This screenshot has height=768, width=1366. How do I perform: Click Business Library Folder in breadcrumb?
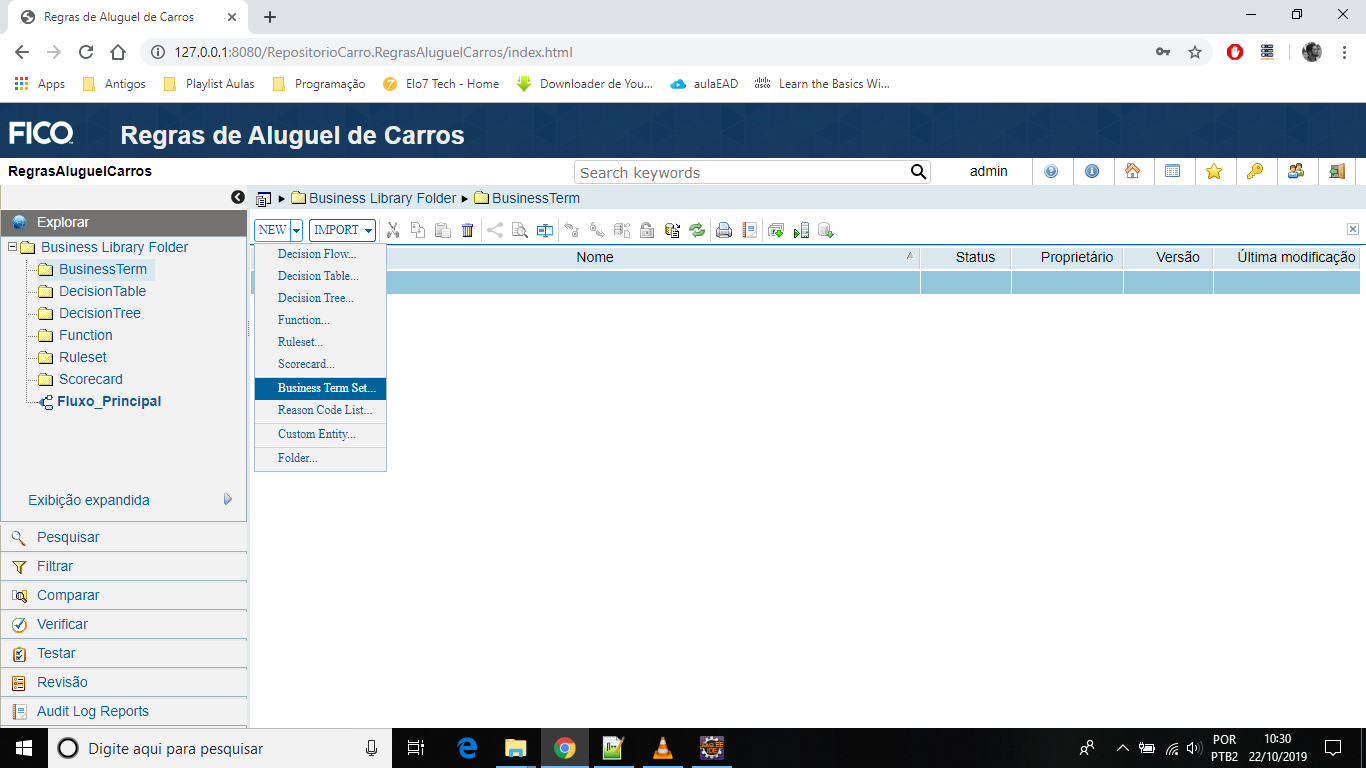pos(382,198)
